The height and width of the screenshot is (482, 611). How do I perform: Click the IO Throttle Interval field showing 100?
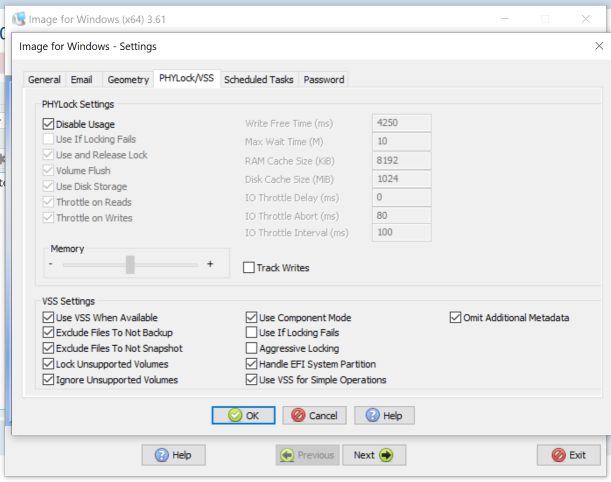click(x=402, y=232)
